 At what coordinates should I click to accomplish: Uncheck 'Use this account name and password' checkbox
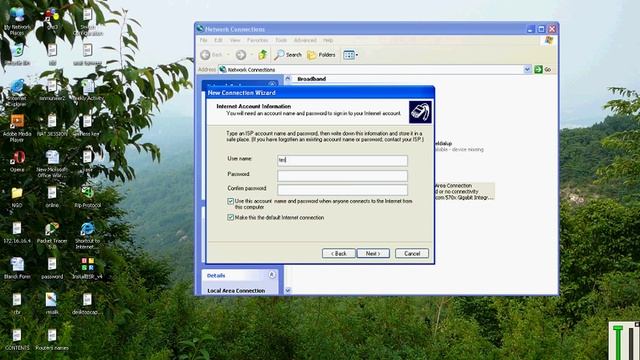click(231, 201)
